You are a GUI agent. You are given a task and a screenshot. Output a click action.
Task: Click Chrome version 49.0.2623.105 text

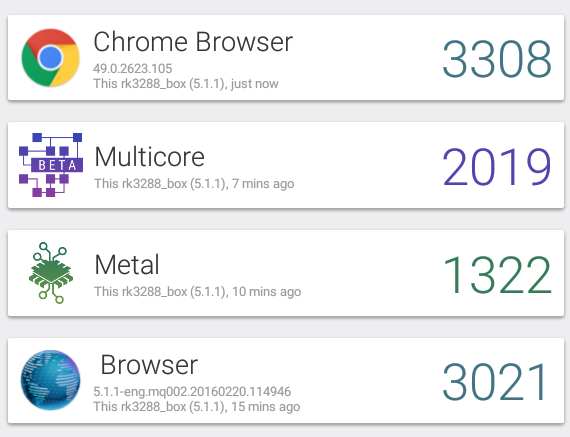point(133,68)
